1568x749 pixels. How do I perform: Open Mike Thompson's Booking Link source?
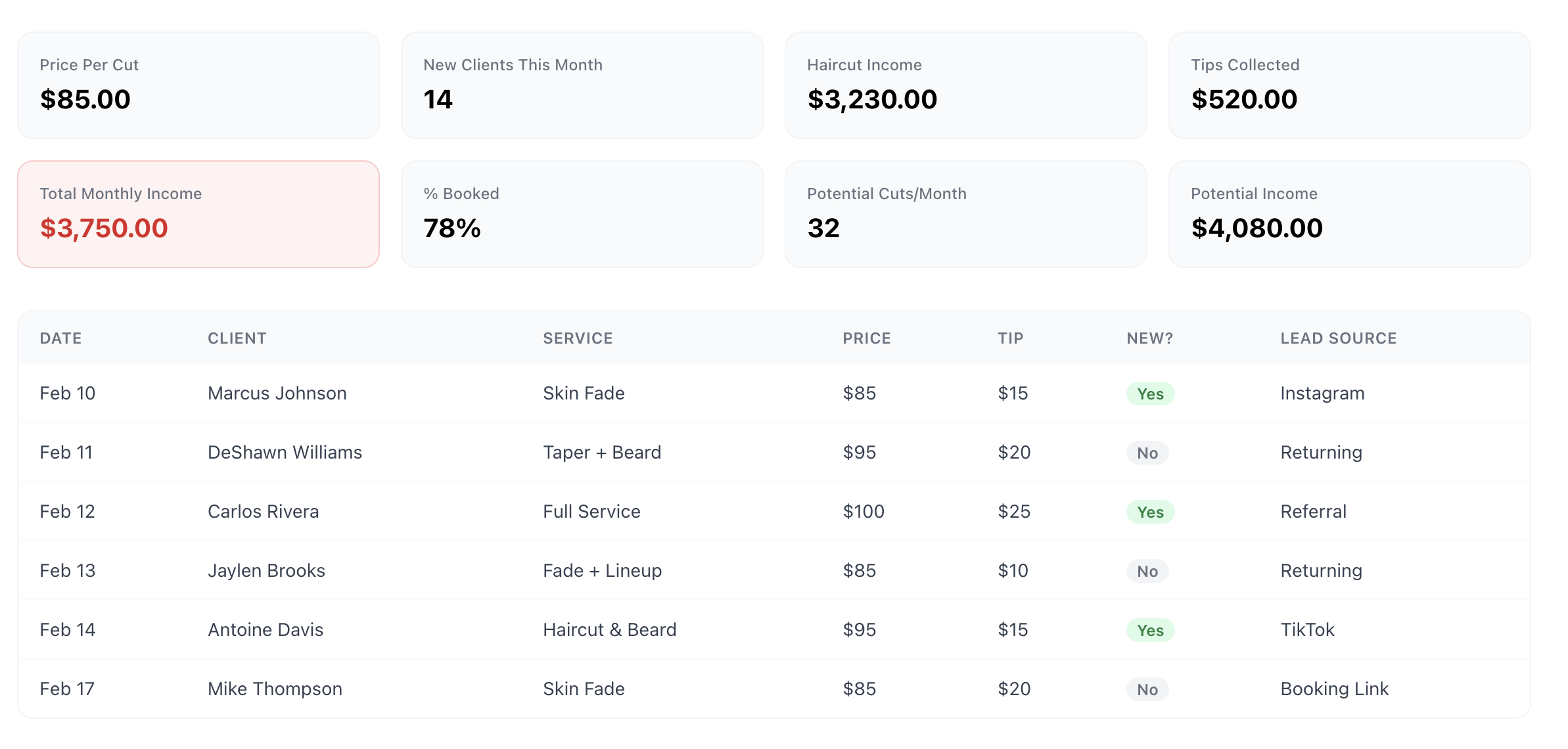click(x=1333, y=689)
